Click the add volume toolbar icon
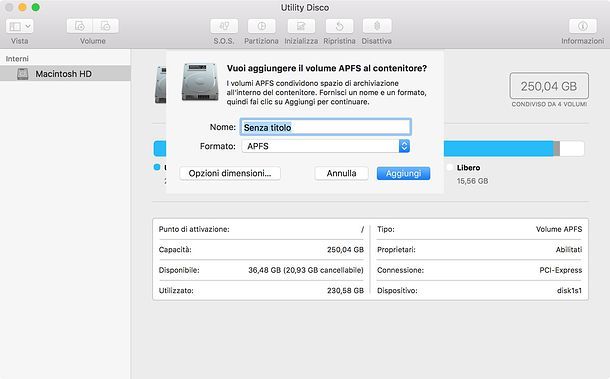Viewport: 610px width, 379px height. 80,26
